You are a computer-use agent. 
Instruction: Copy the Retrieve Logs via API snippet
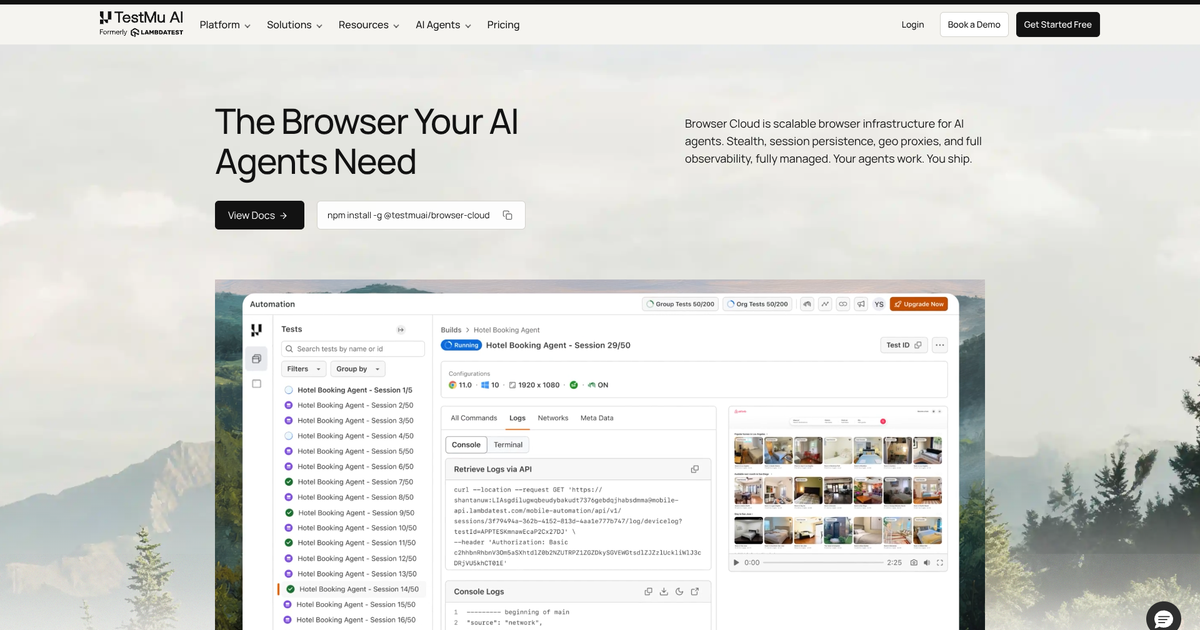pyautogui.click(x=695, y=469)
